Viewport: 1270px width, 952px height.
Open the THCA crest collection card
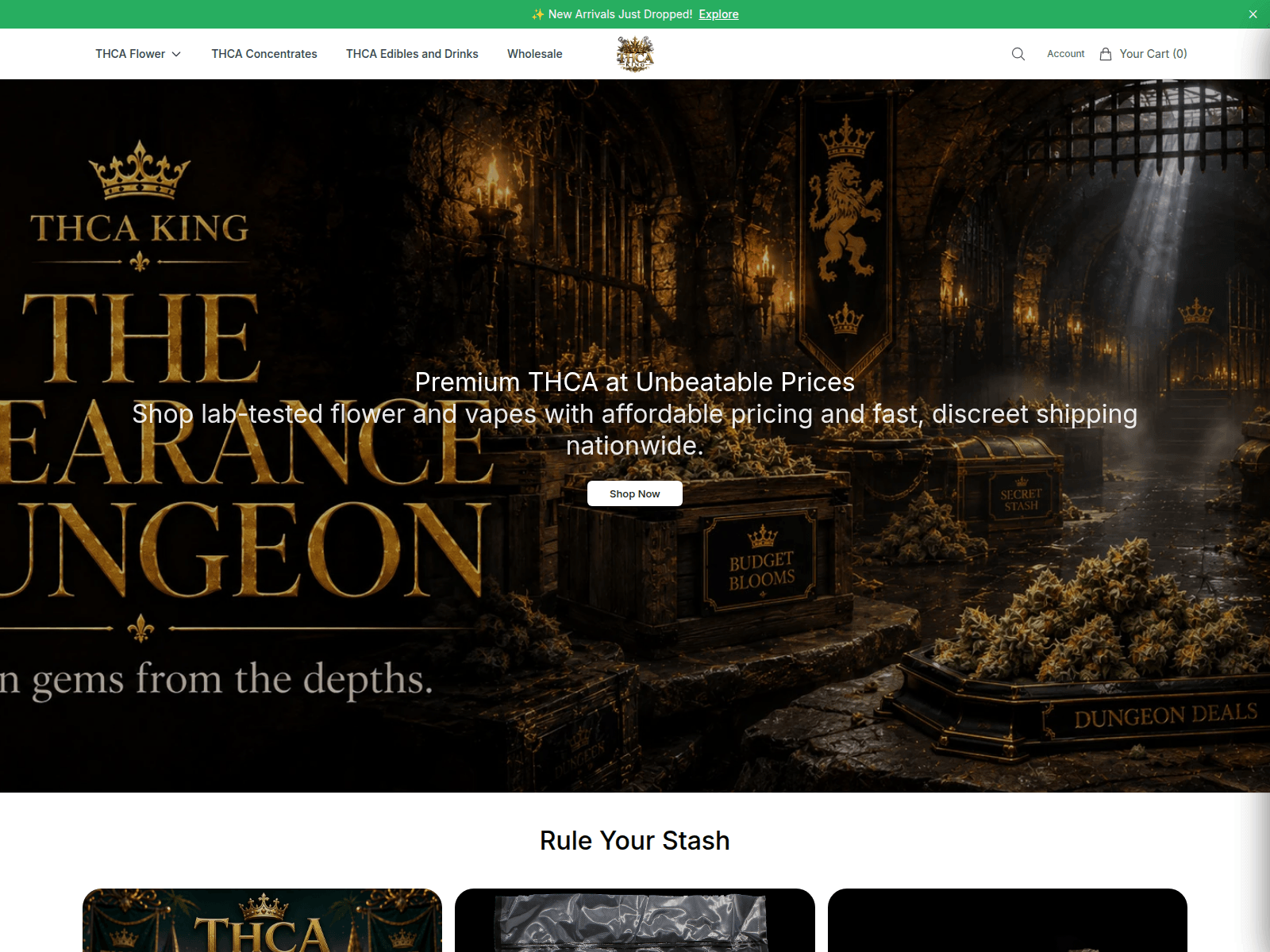tap(262, 920)
